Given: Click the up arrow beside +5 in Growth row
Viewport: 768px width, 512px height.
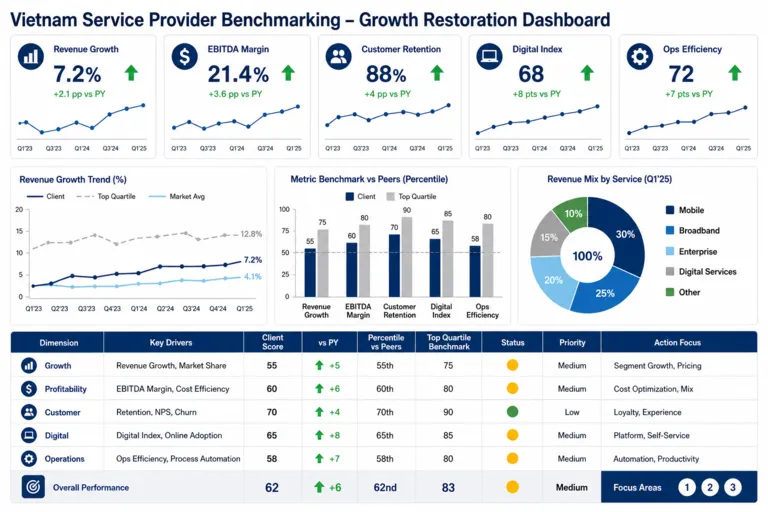Looking at the screenshot, I should (x=319, y=365).
